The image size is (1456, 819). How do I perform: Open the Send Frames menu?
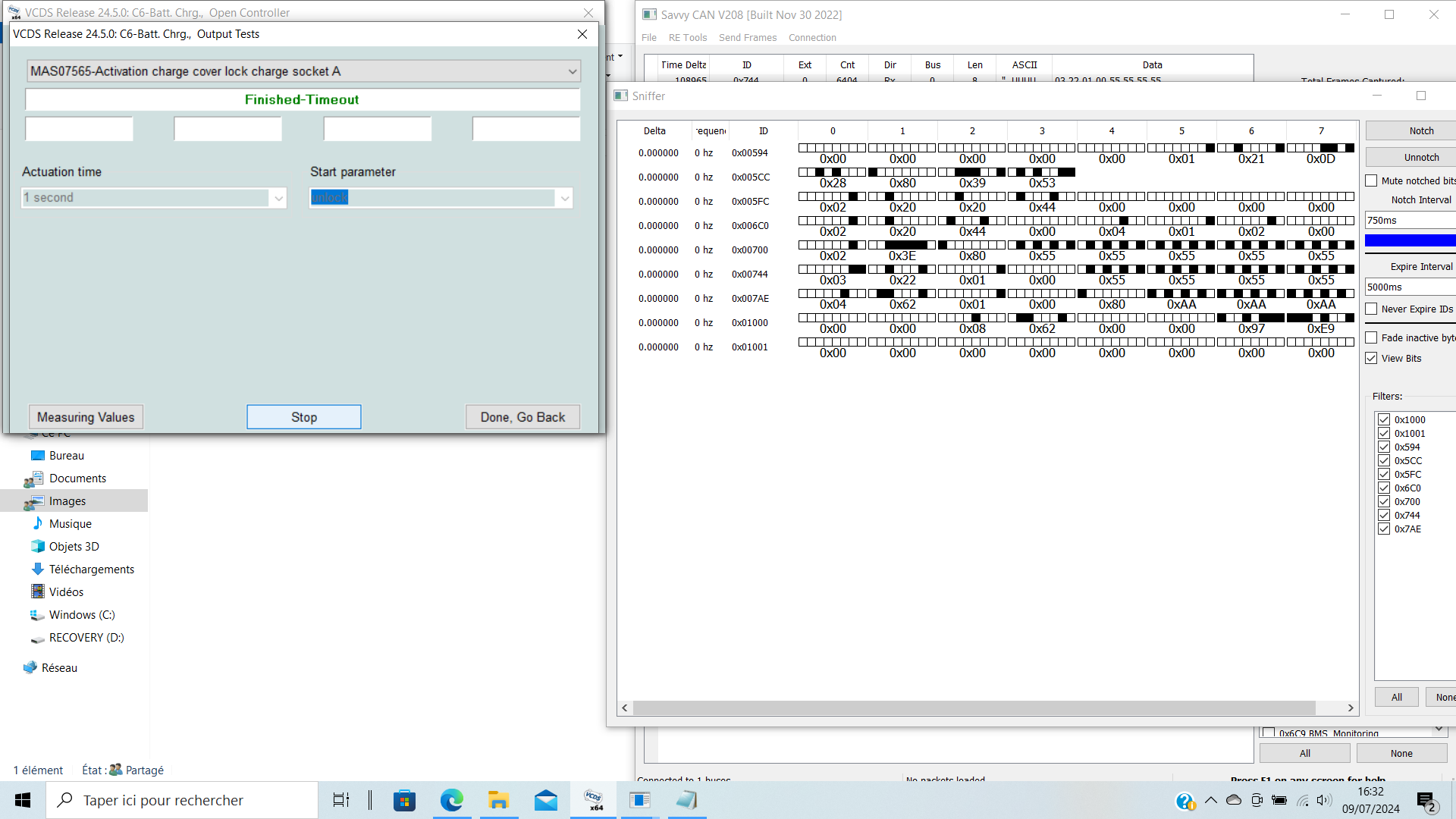[x=747, y=38]
